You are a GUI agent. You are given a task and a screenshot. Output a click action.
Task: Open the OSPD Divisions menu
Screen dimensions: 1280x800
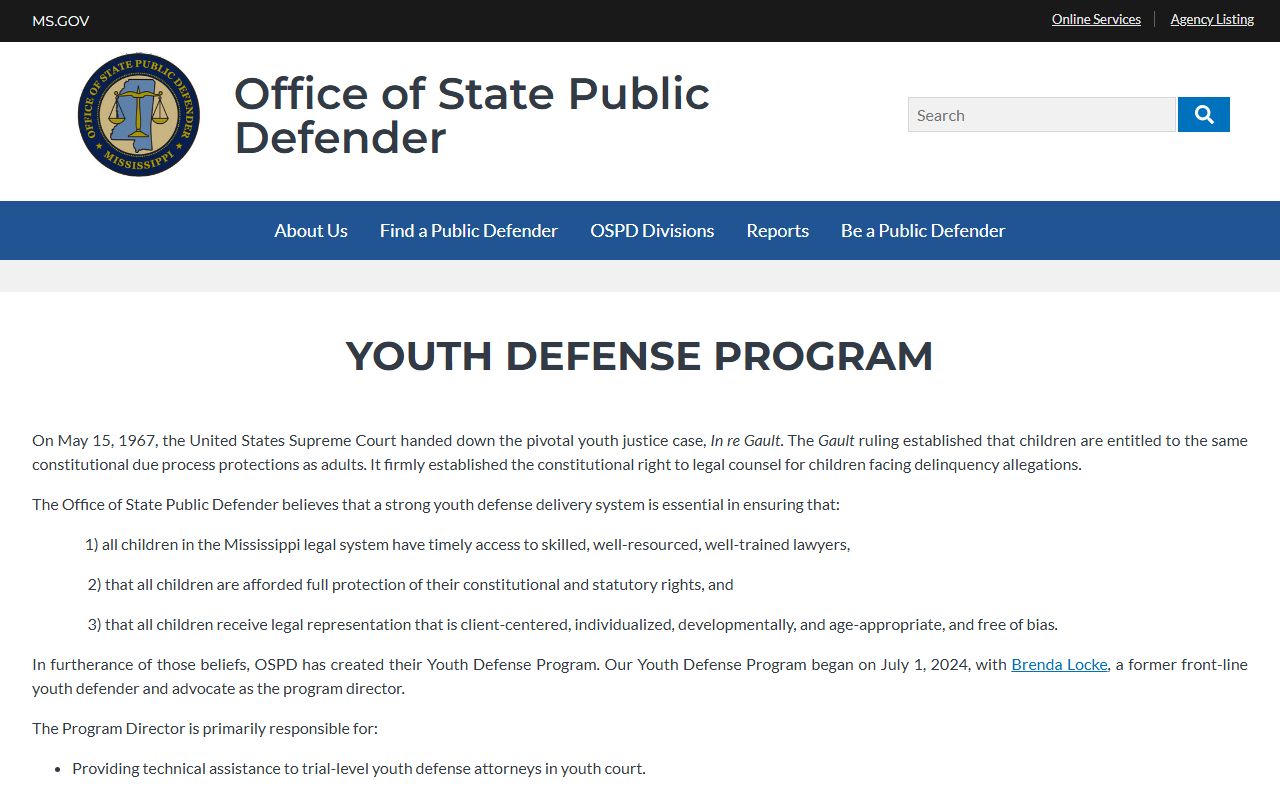(652, 231)
